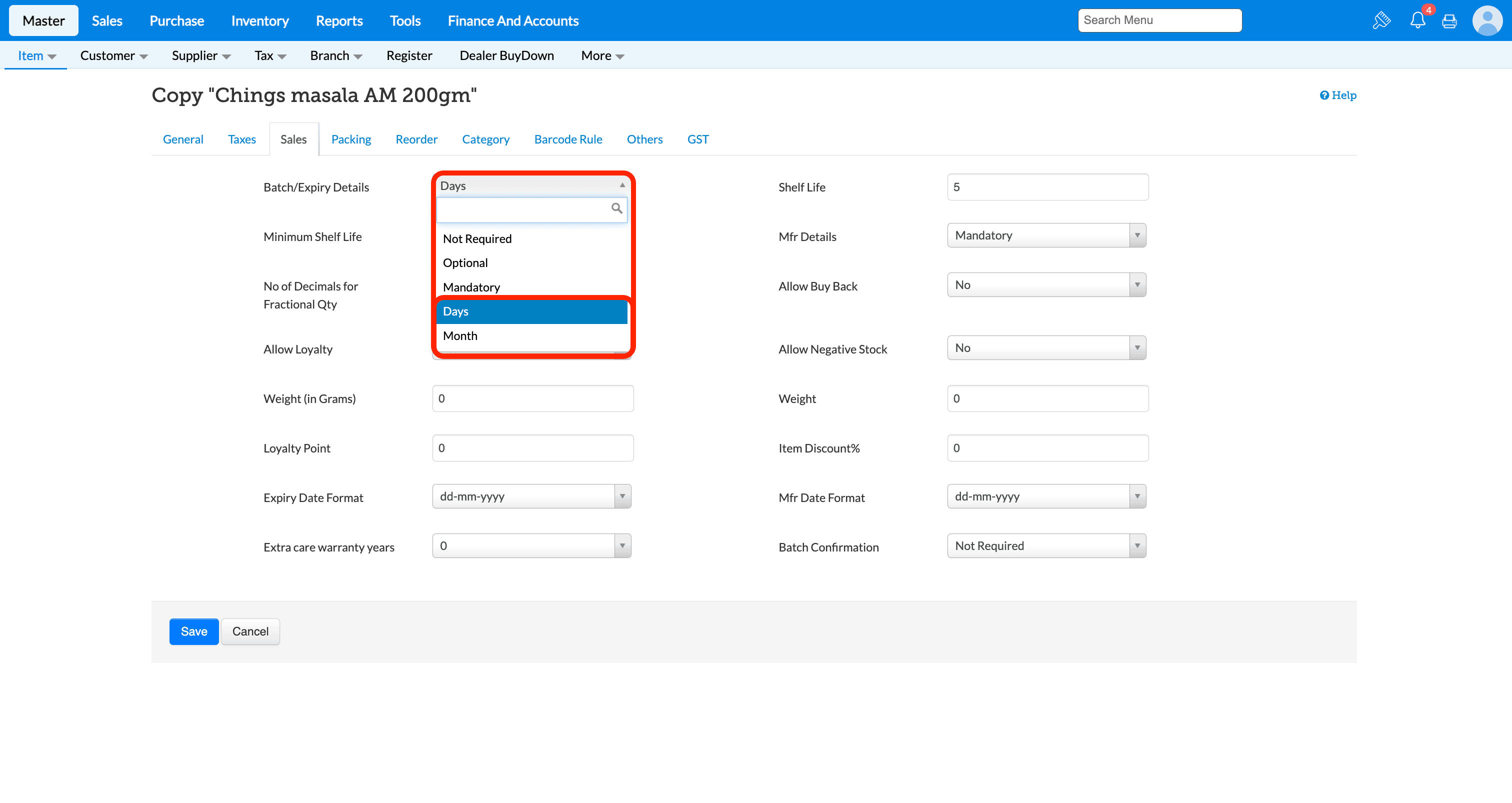Click the paint brush theme icon
This screenshot has width=1512, height=803.
[x=1381, y=21]
